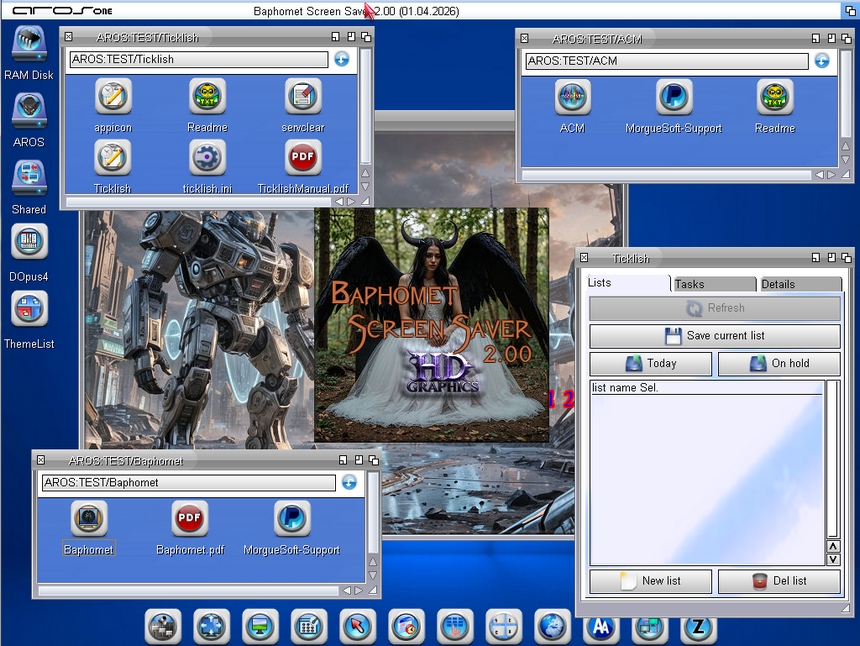The height and width of the screenshot is (646, 860).
Task: Click the Save current list button
Action: (716, 336)
